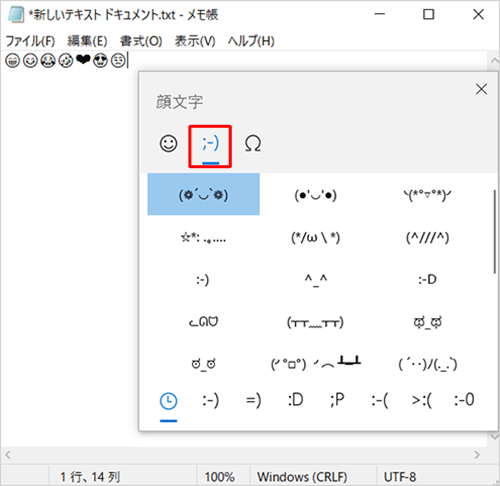Insert the ☆*: .。.... sparkle kaomoji
Image resolution: width=500 pixels, height=486 pixels.
pos(204,237)
